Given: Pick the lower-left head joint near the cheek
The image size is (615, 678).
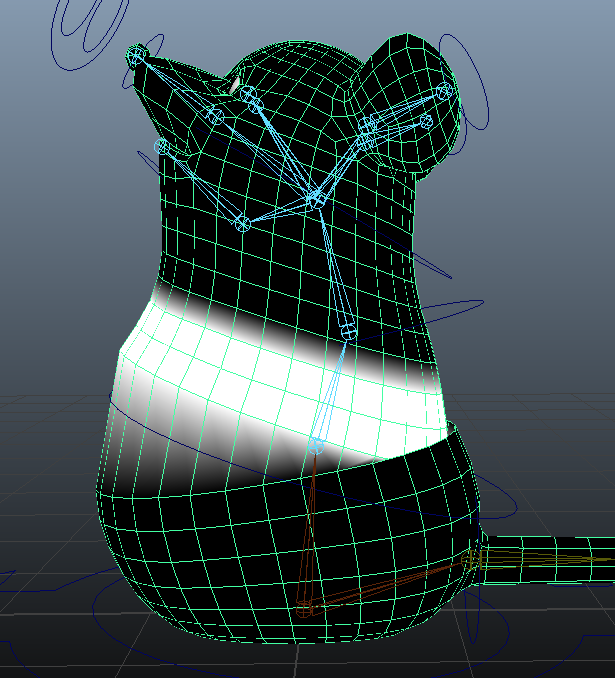Looking at the screenshot, I should pos(241,224).
